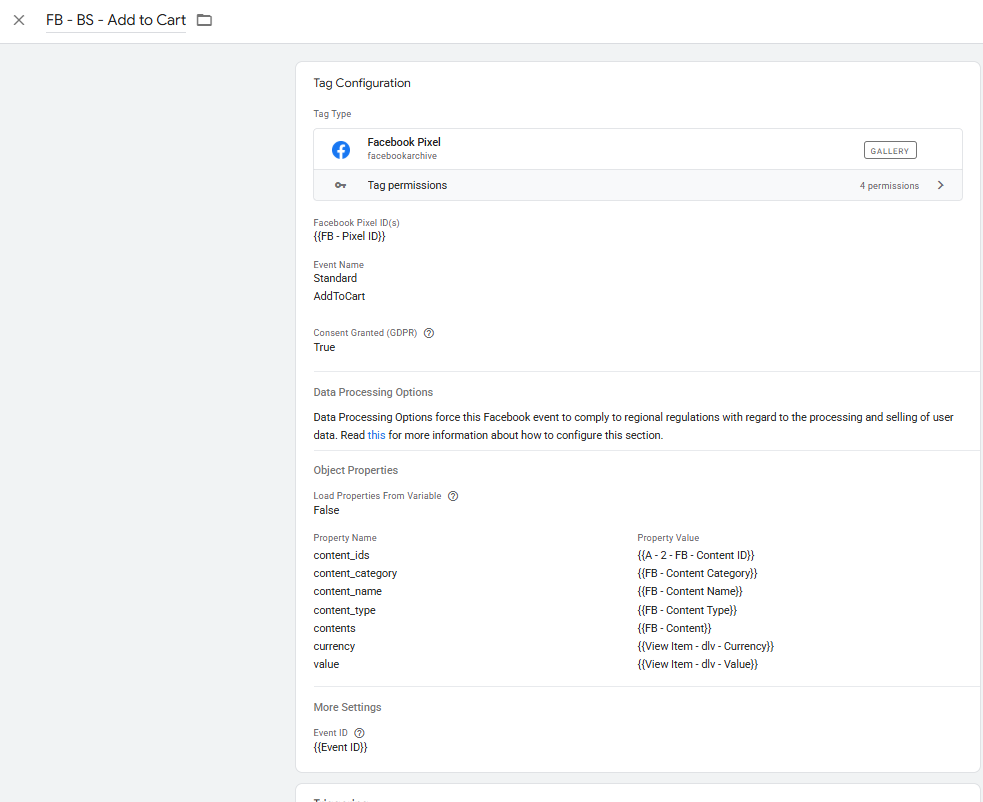Close the tag editor with the X
The height and width of the screenshot is (802, 983).
[x=19, y=20]
